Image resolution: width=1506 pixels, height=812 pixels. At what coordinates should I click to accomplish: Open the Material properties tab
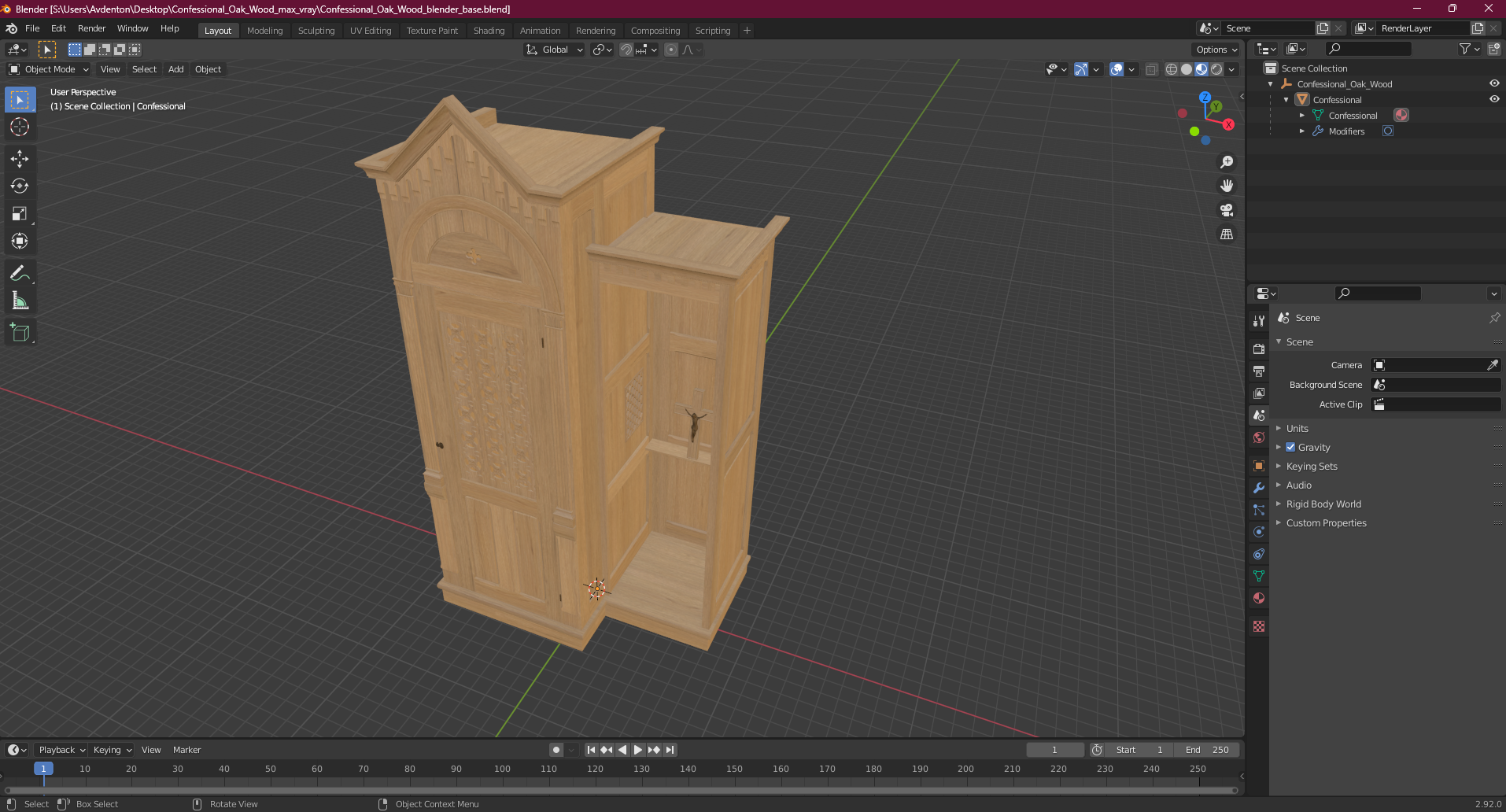(1259, 598)
